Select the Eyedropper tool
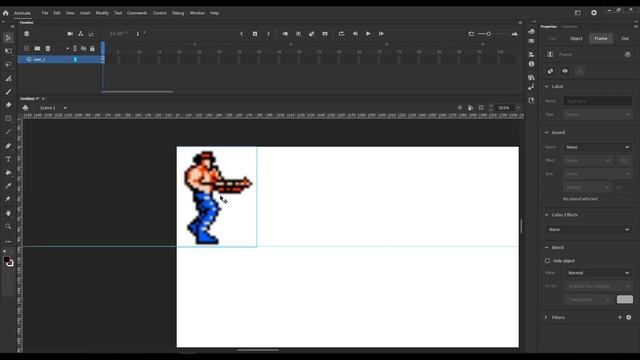This screenshot has height=360, width=640. point(8,186)
